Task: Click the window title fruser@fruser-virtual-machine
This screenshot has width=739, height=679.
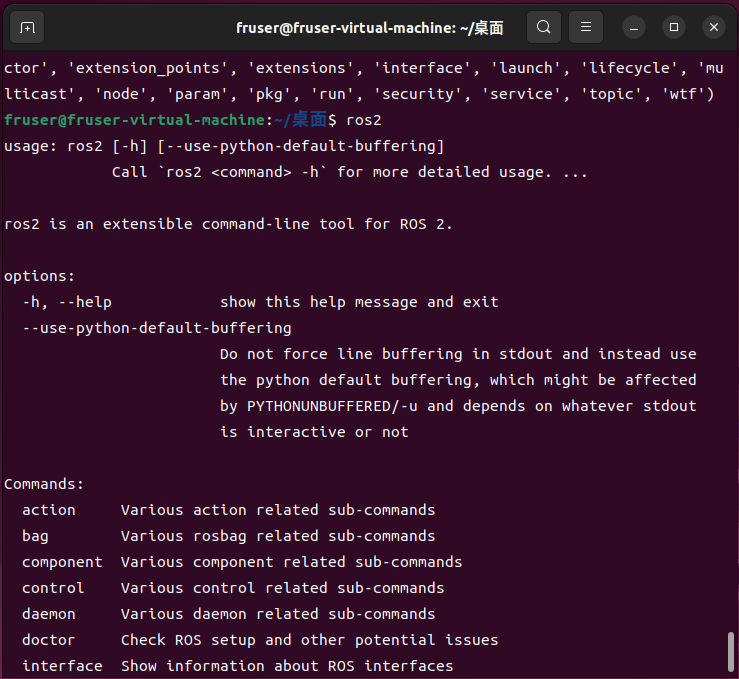Action: [x=370, y=28]
